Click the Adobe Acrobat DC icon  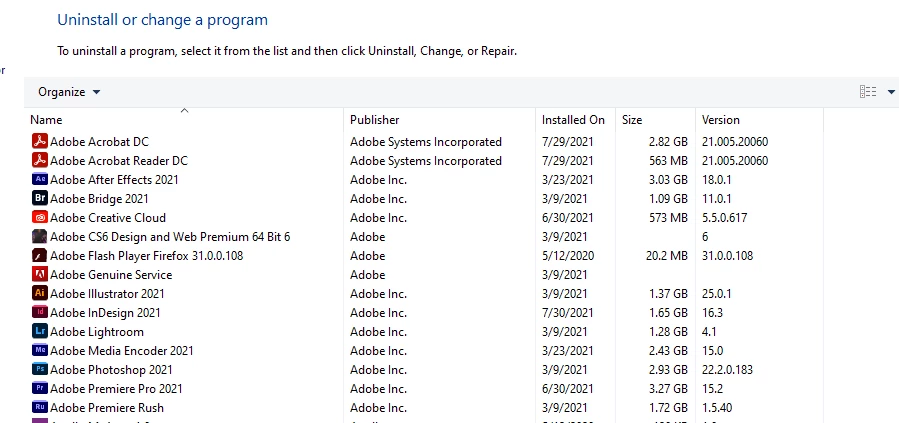pyautogui.click(x=40, y=142)
